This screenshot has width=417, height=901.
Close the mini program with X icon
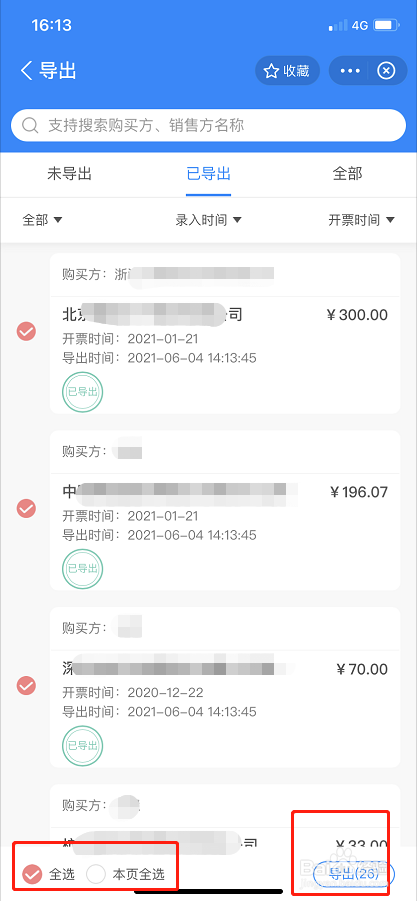pos(387,71)
